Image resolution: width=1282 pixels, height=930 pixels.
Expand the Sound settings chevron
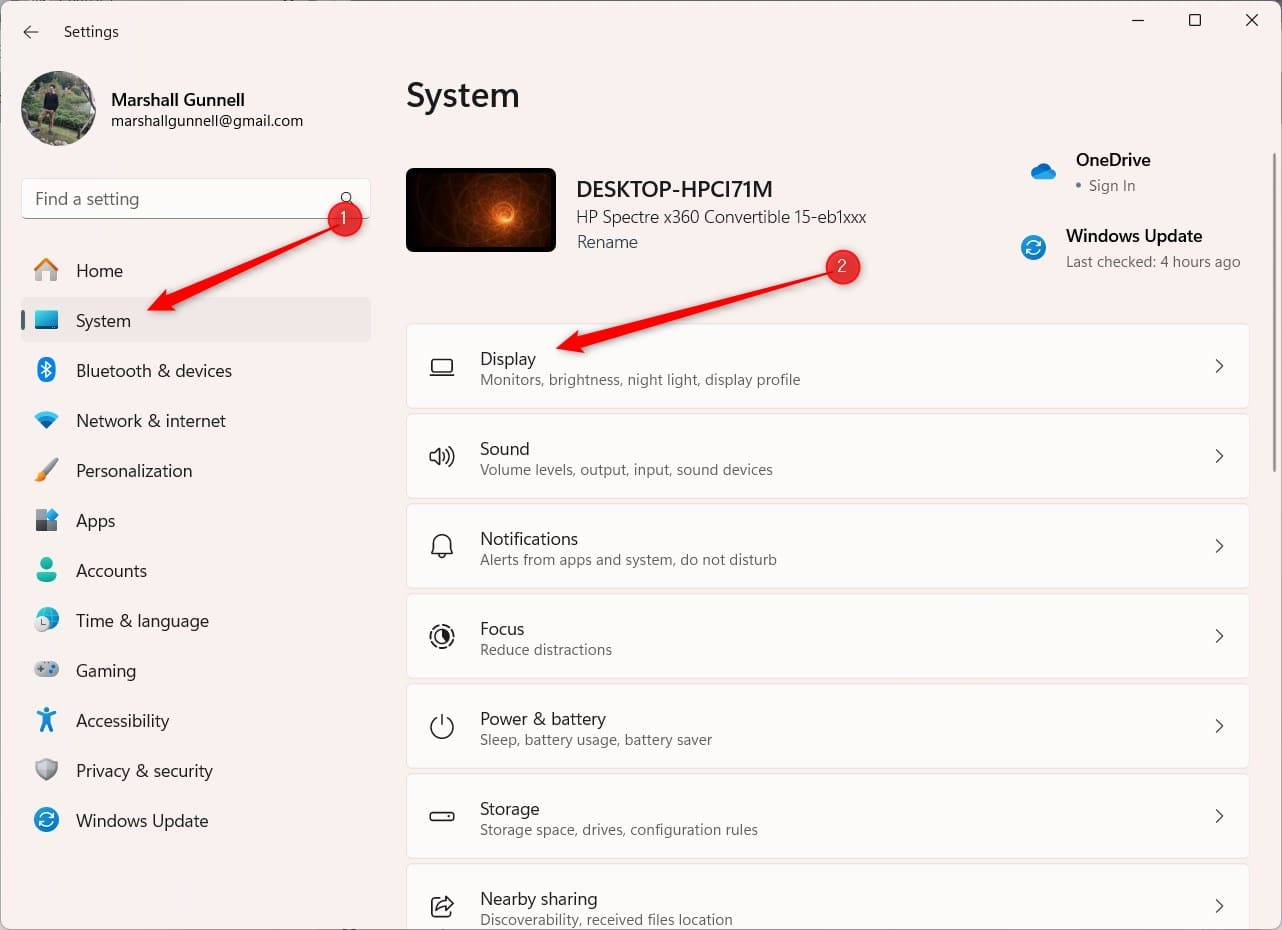[x=1219, y=456]
